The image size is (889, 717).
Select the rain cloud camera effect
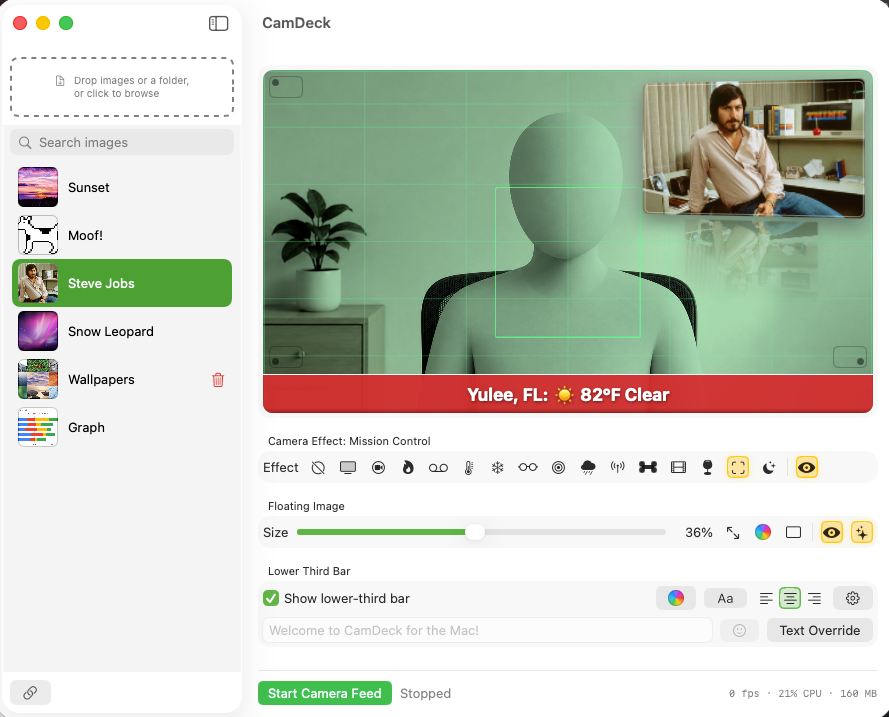(588, 468)
